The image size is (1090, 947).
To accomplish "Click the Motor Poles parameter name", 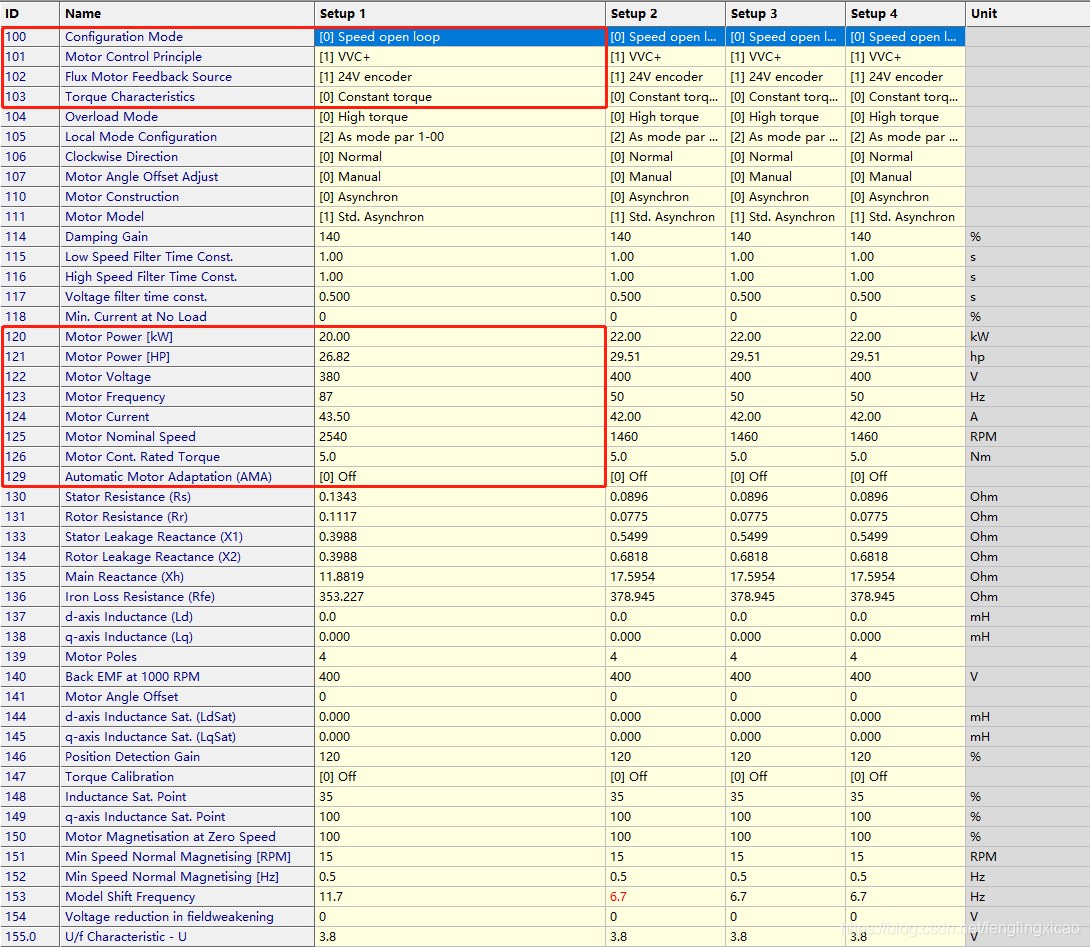I will (101, 657).
